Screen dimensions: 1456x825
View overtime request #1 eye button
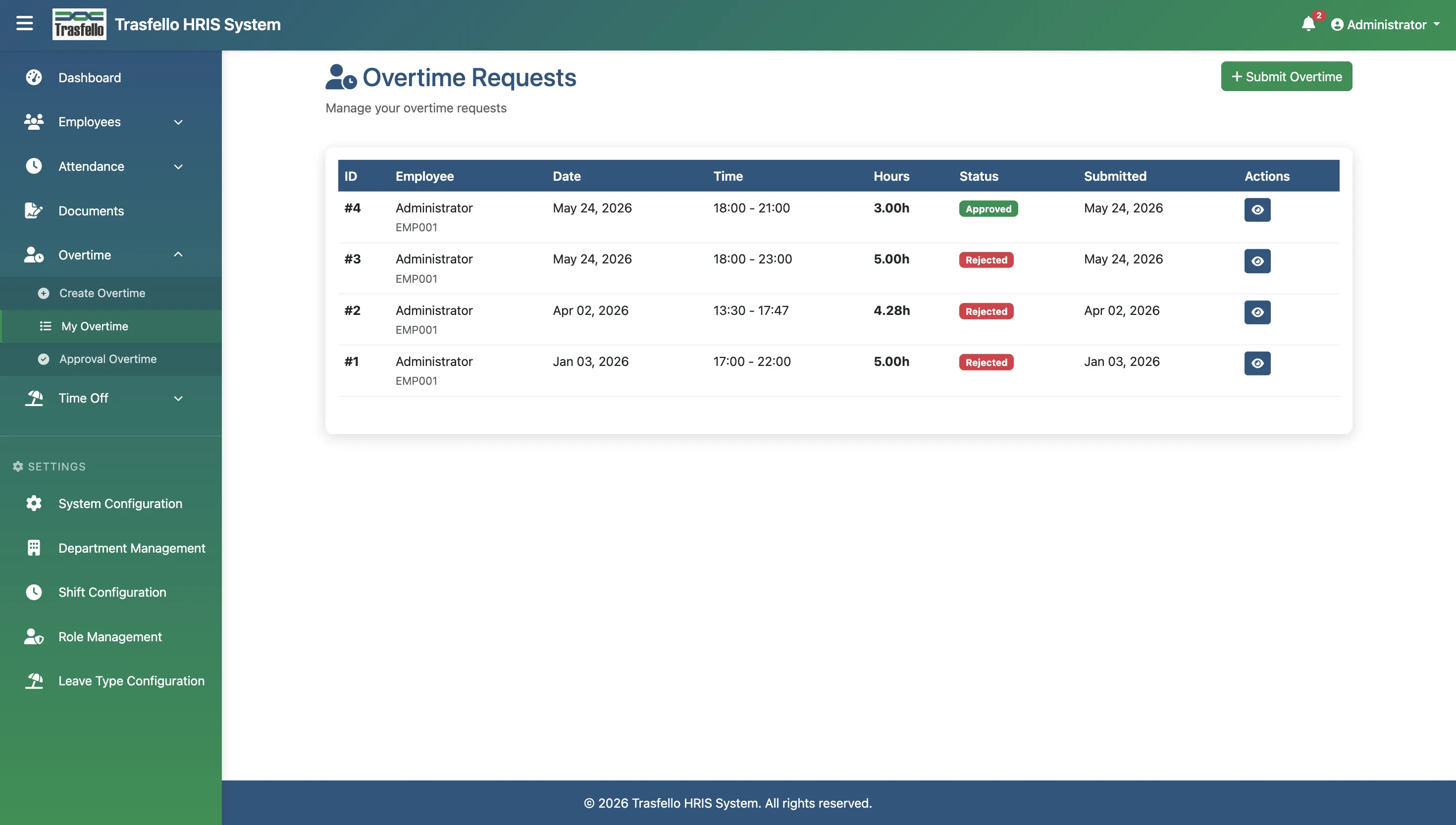(x=1257, y=363)
